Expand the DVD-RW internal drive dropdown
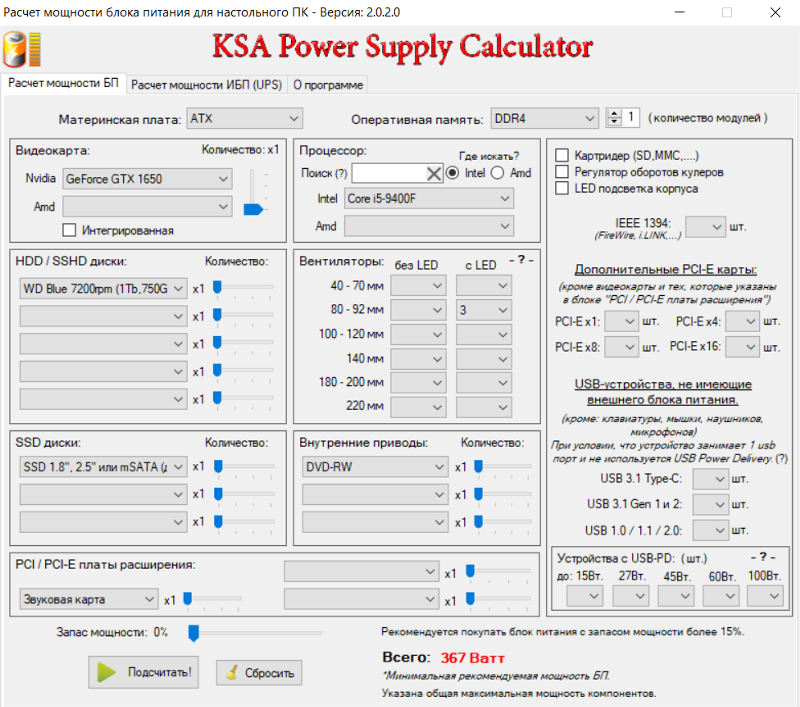This screenshot has height=707, width=800. [375, 467]
